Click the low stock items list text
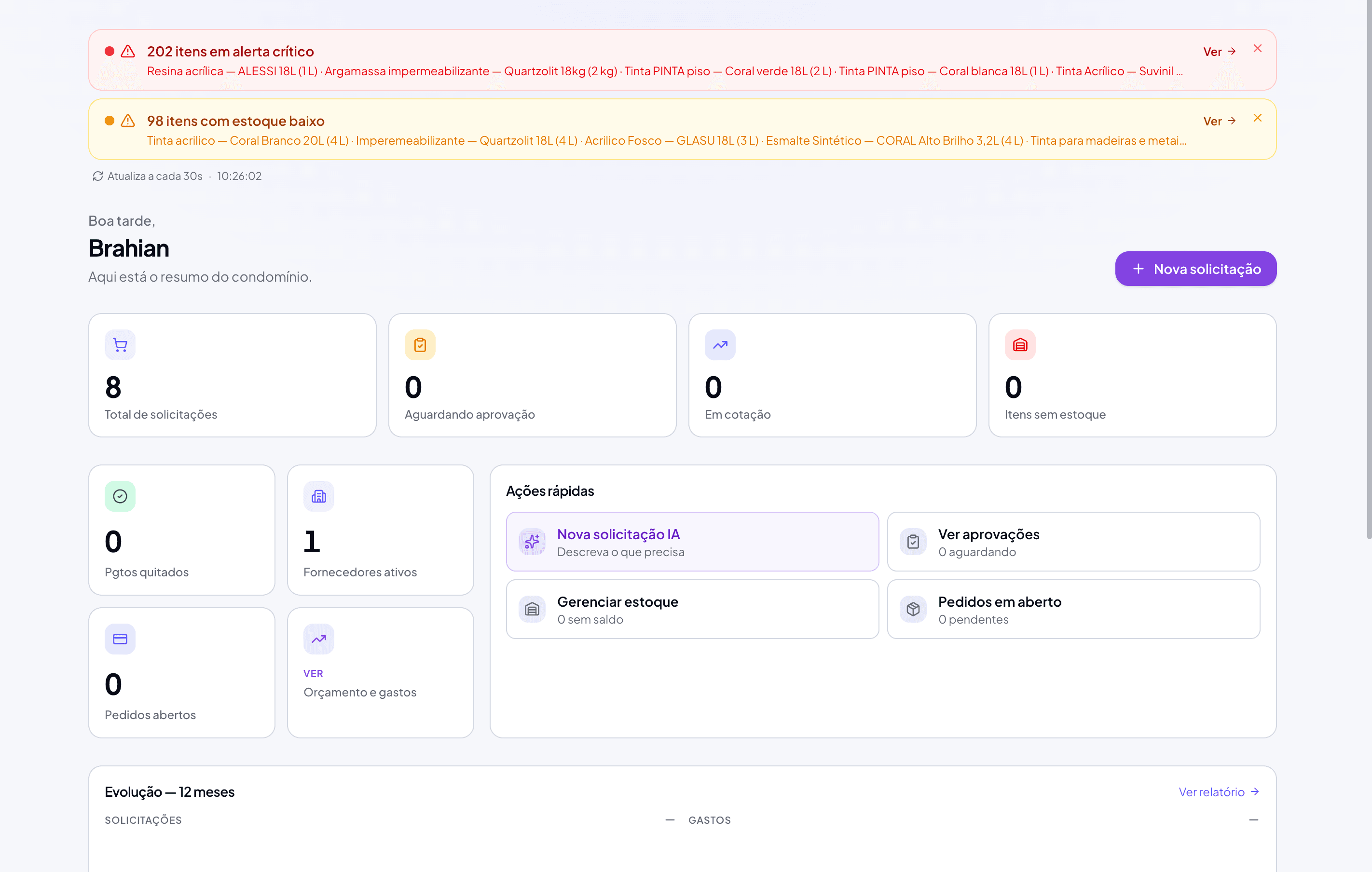The image size is (1372, 872). pyautogui.click(x=667, y=141)
